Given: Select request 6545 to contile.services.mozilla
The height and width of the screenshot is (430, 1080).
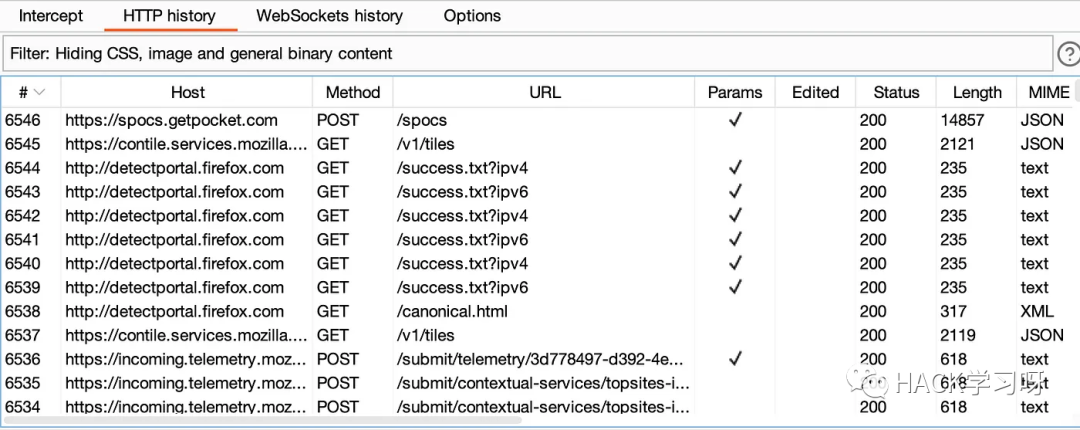Looking at the screenshot, I should pyautogui.click(x=186, y=144).
